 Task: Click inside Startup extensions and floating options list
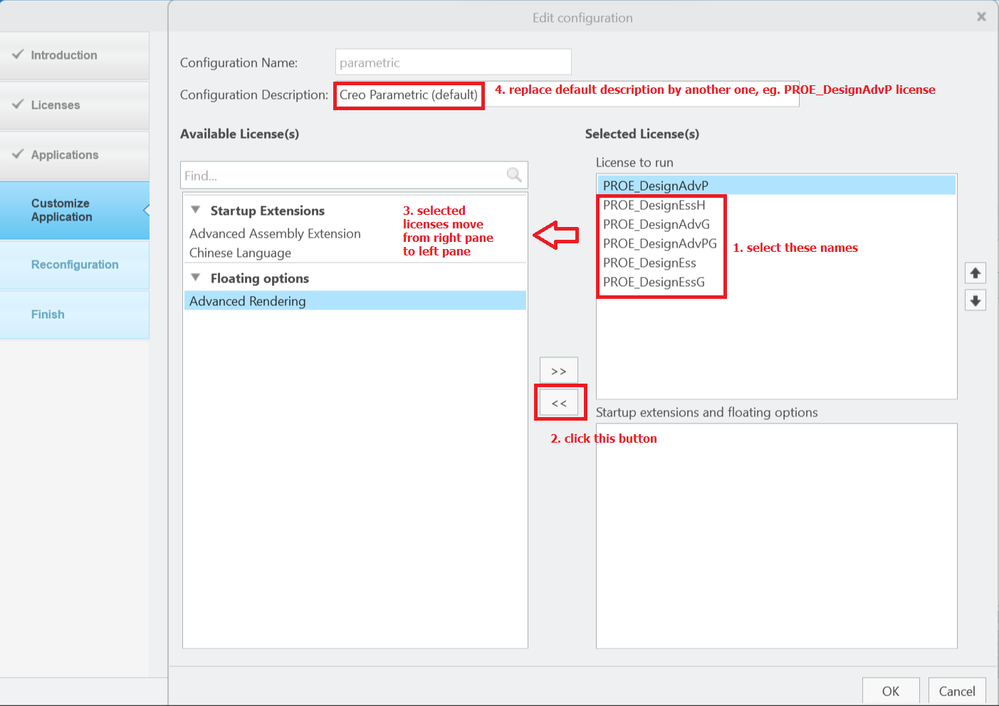pyautogui.click(x=776, y=536)
